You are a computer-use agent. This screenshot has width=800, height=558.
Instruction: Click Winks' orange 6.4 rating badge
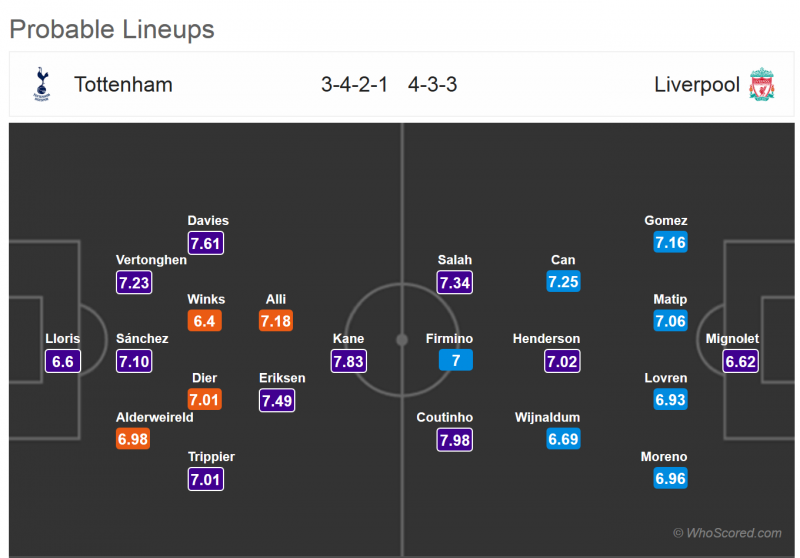click(x=205, y=321)
